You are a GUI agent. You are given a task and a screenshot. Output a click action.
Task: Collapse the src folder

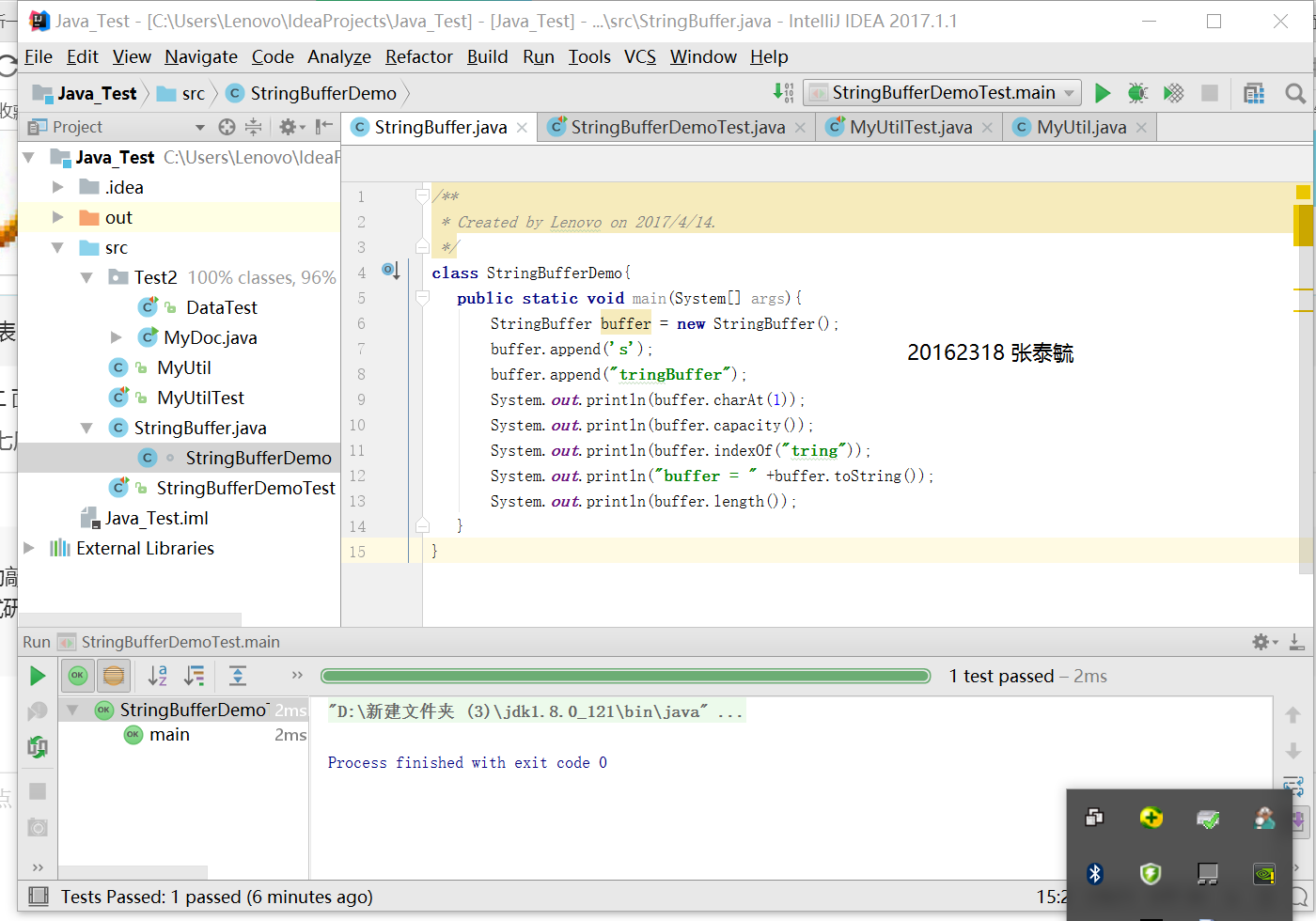click(58, 247)
